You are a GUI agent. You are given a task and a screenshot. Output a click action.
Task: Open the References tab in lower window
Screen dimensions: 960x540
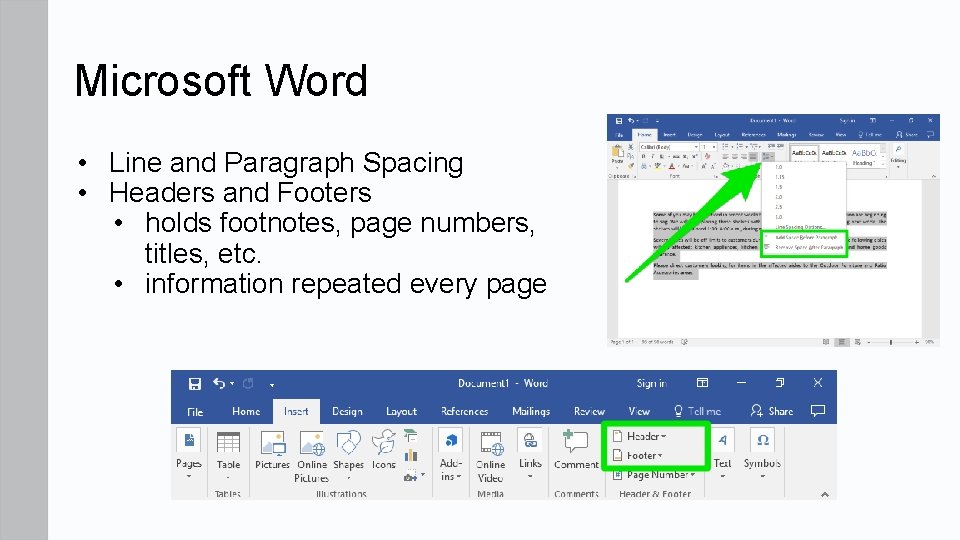click(464, 411)
